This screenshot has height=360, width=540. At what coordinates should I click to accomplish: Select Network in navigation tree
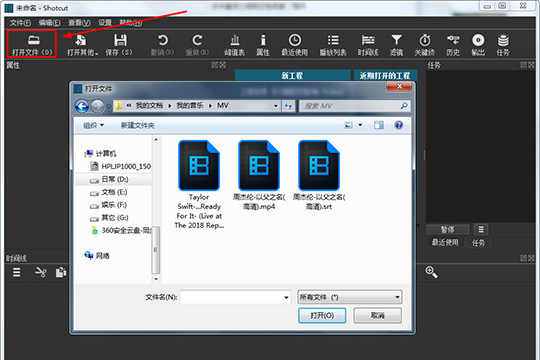tap(97, 255)
